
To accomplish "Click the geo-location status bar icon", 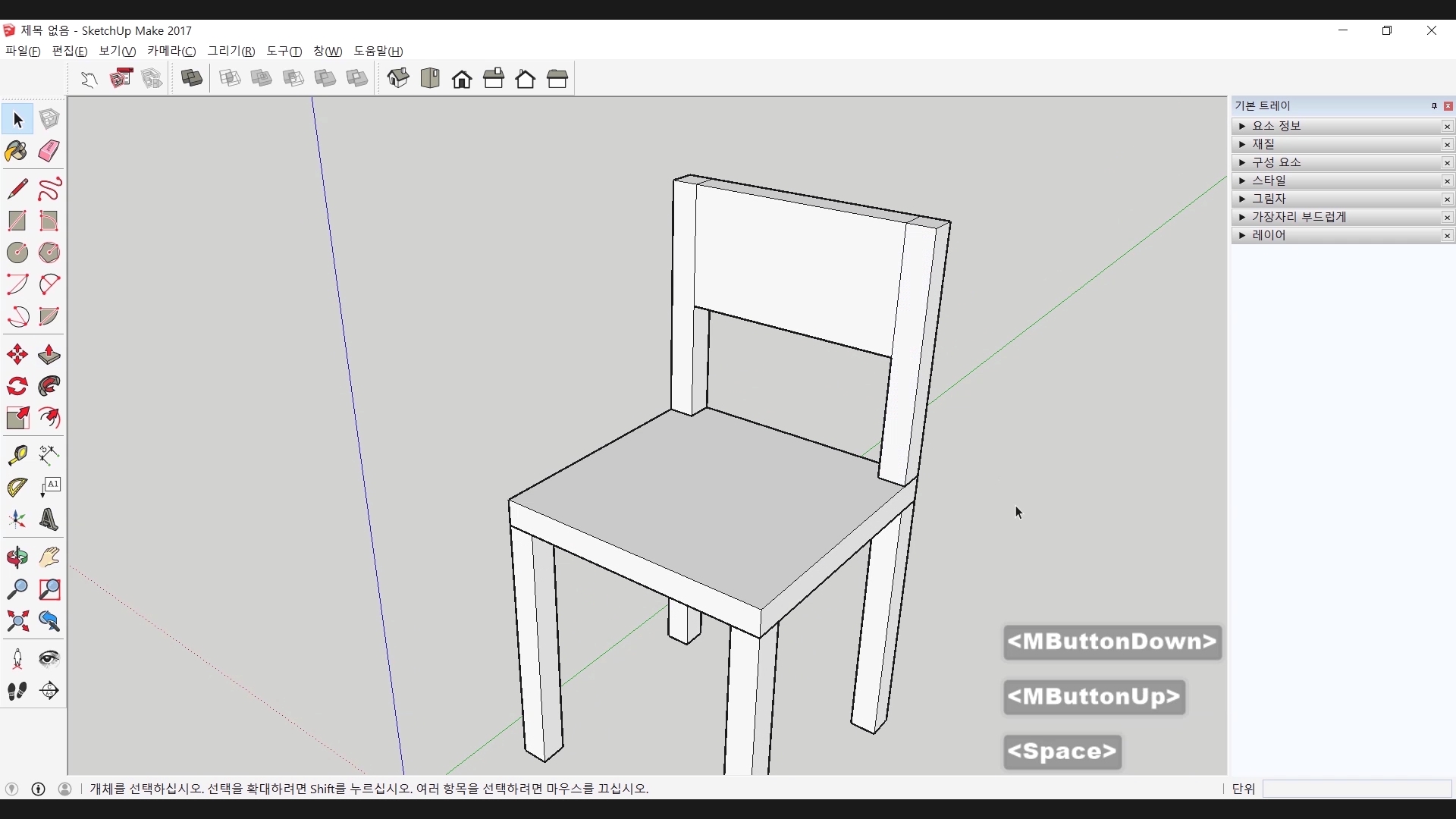I will [12, 789].
